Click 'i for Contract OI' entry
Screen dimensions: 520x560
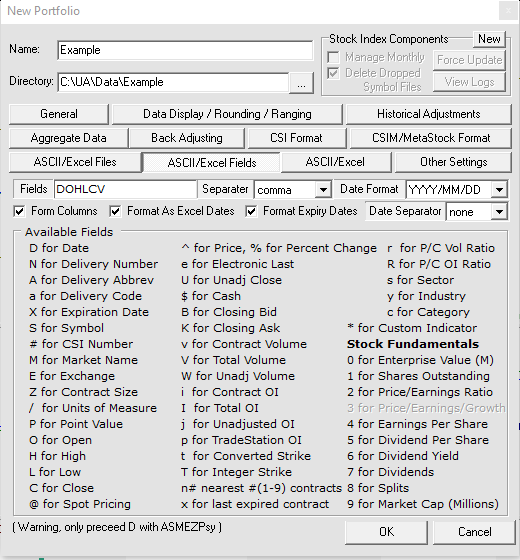click(x=230, y=392)
